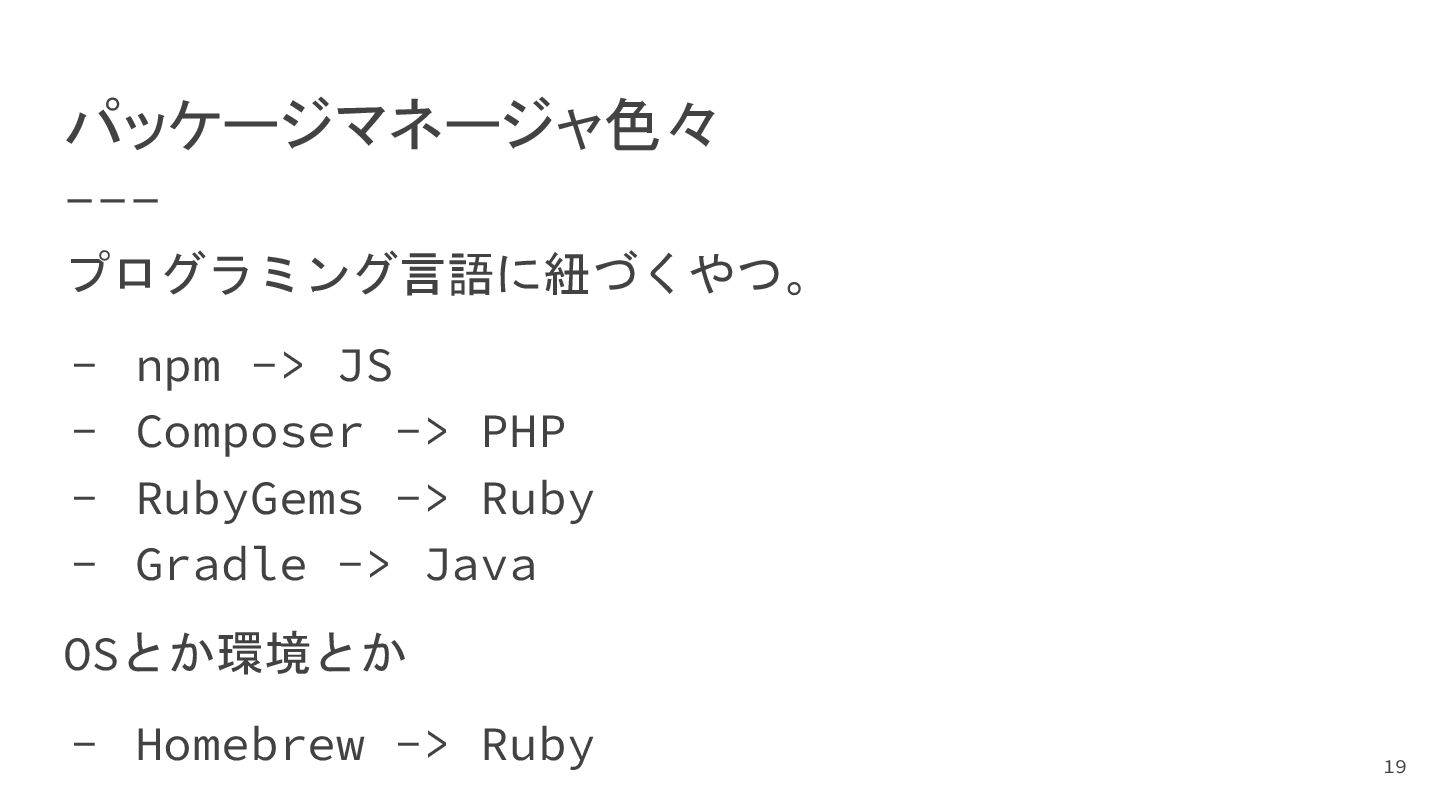Click the PHP text
The width and height of the screenshot is (1440, 810).
(x=524, y=431)
